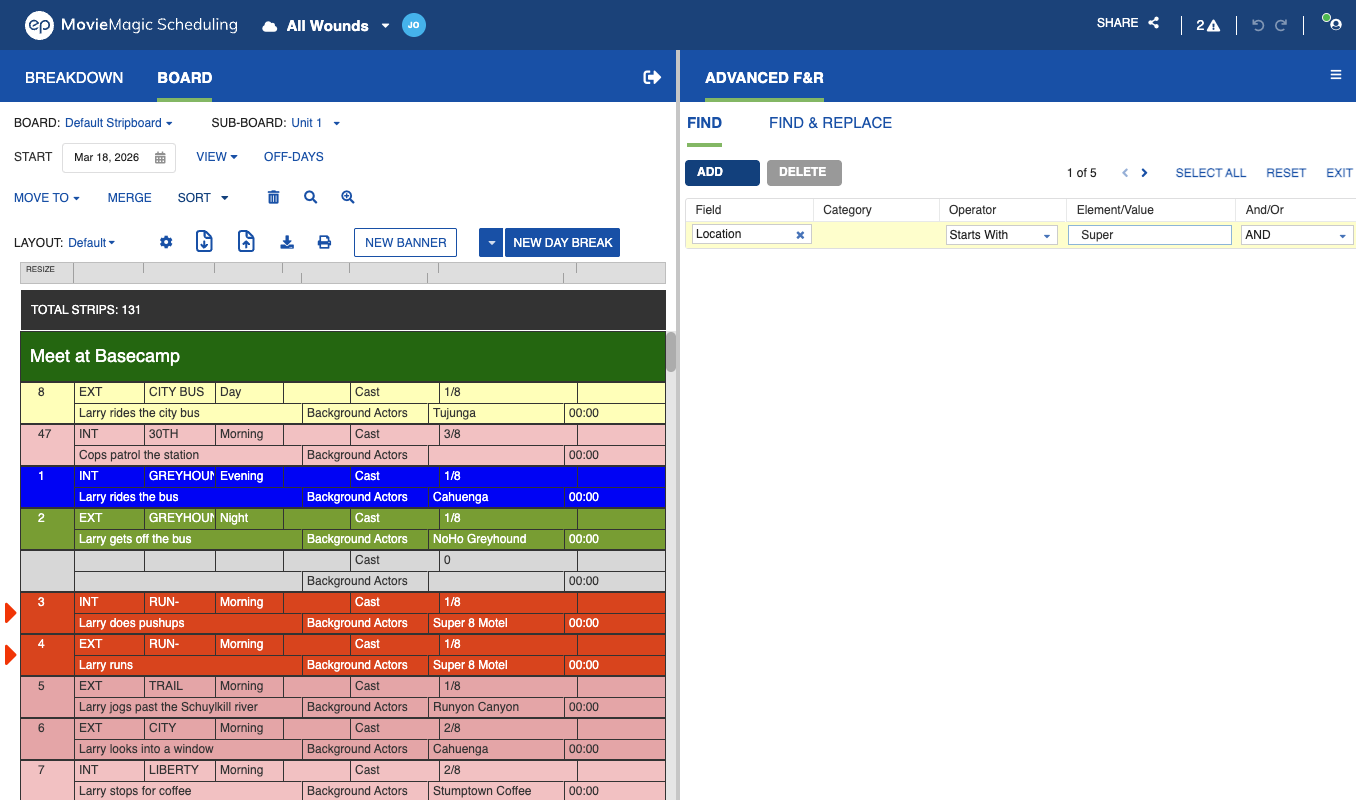Go to next find result arrow

(x=1144, y=173)
